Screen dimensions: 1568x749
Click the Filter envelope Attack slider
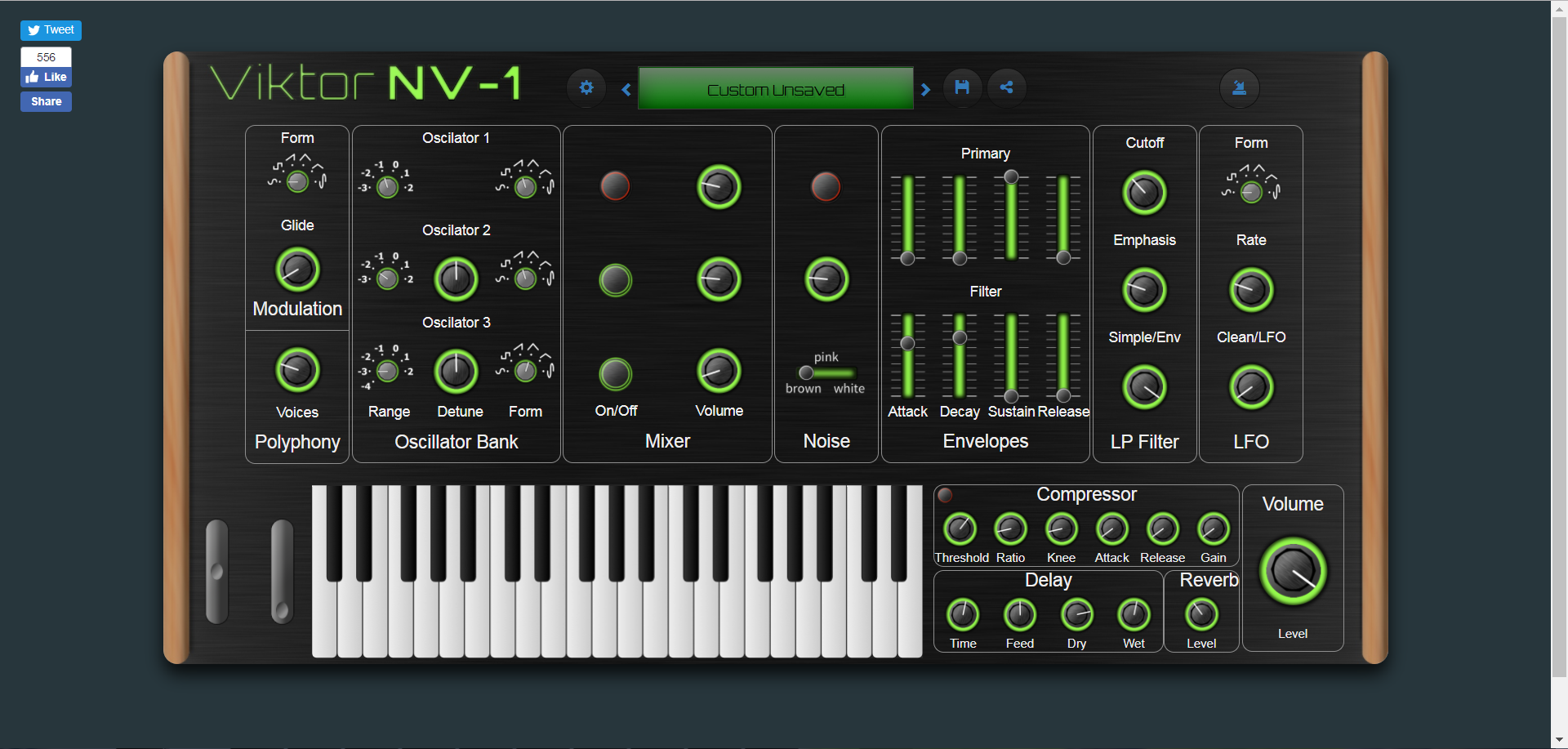(x=907, y=356)
